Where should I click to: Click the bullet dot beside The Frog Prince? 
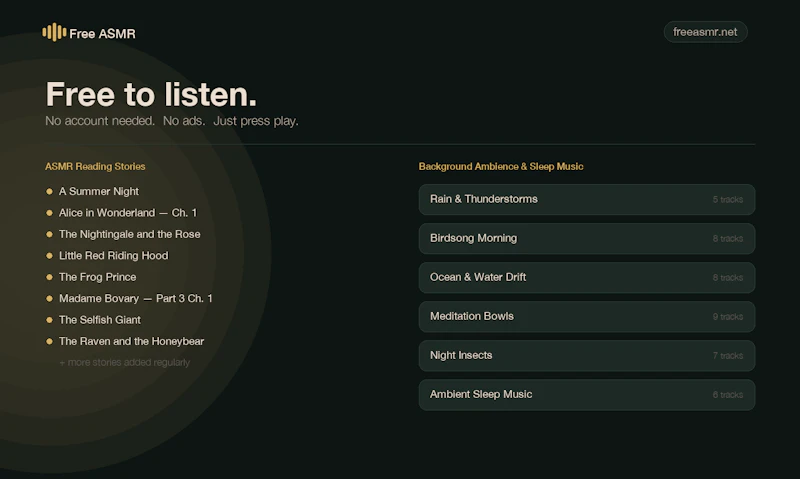[x=49, y=277]
